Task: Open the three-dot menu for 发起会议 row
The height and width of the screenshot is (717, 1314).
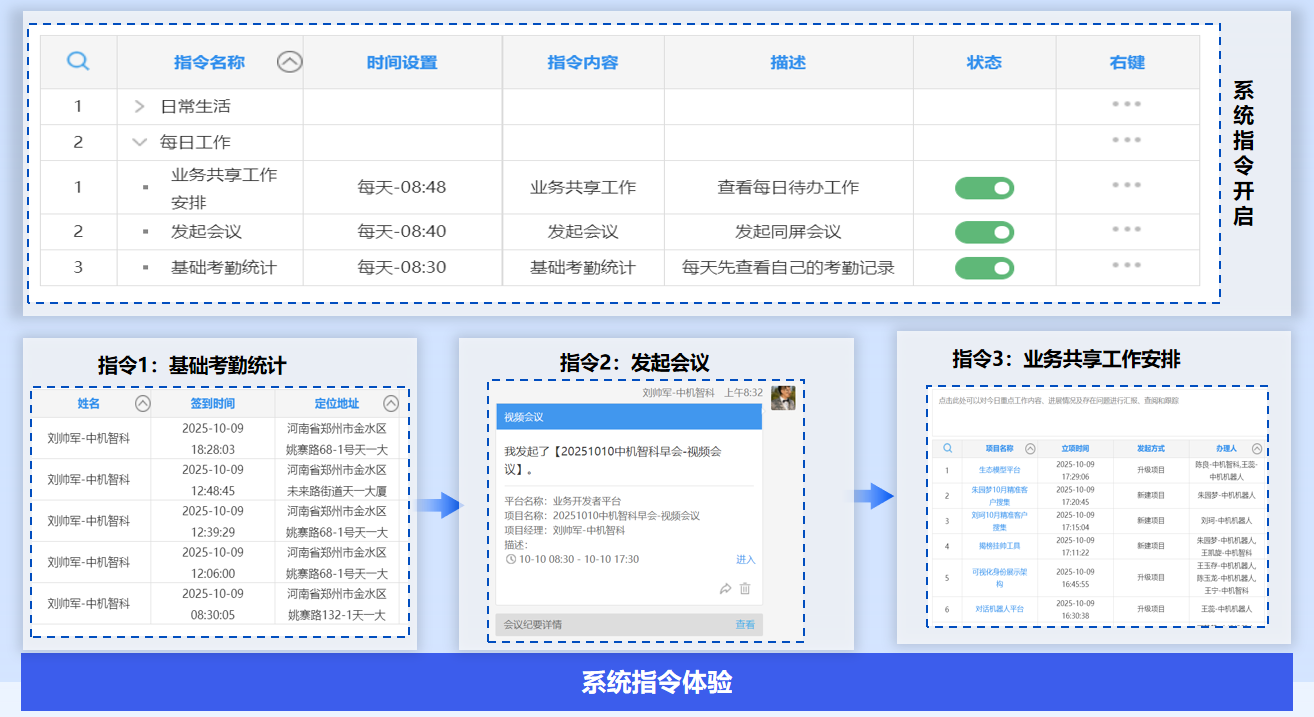Action: [x=1126, y=230]
